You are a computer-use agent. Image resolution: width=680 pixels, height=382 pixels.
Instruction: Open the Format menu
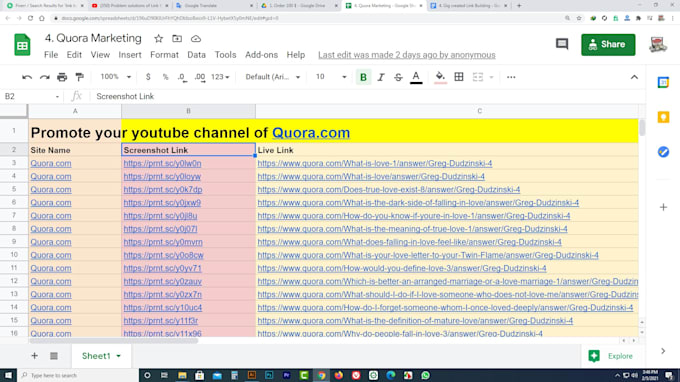(164, 55)
